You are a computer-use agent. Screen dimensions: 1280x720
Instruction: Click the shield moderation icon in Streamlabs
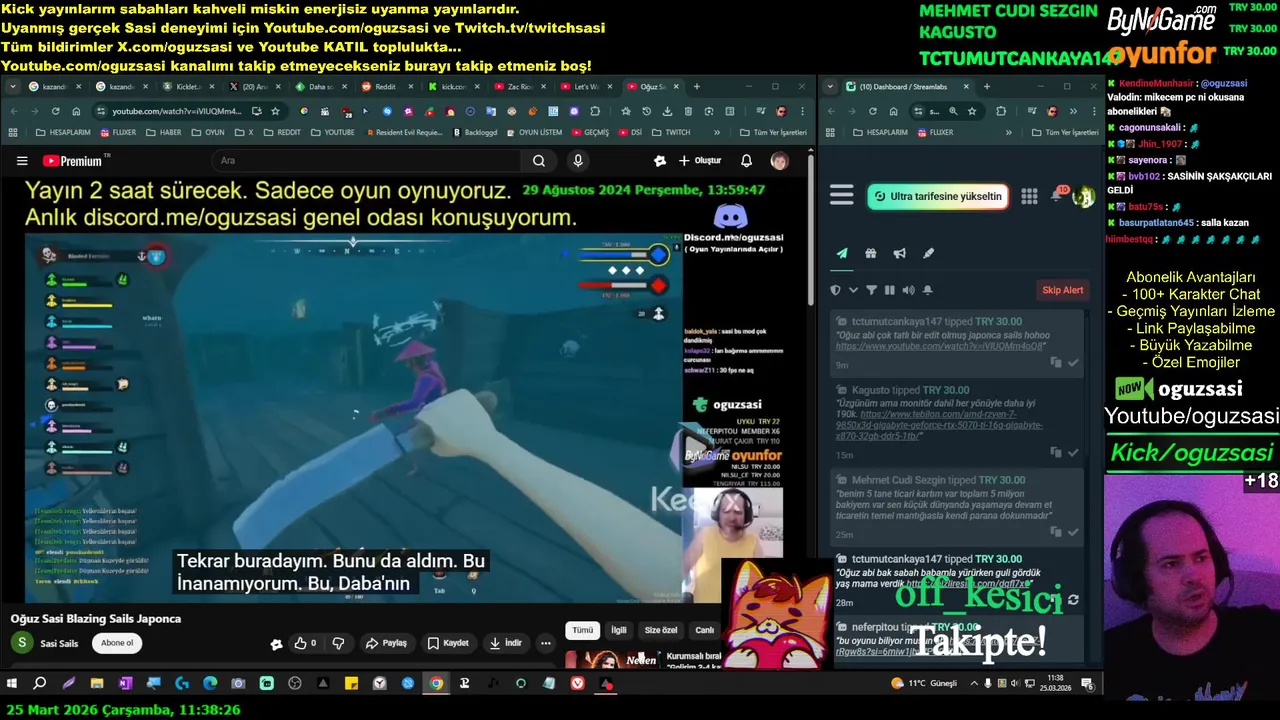click(836, 290)
